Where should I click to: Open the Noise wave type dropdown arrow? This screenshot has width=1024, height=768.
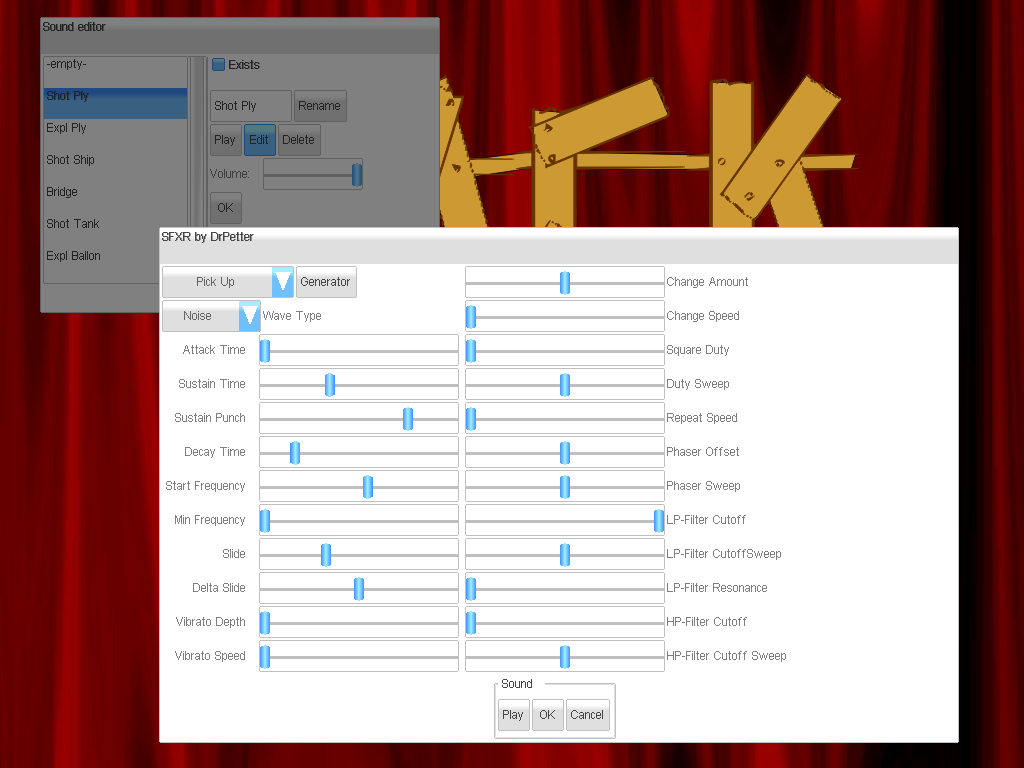(x=249, y=316)
